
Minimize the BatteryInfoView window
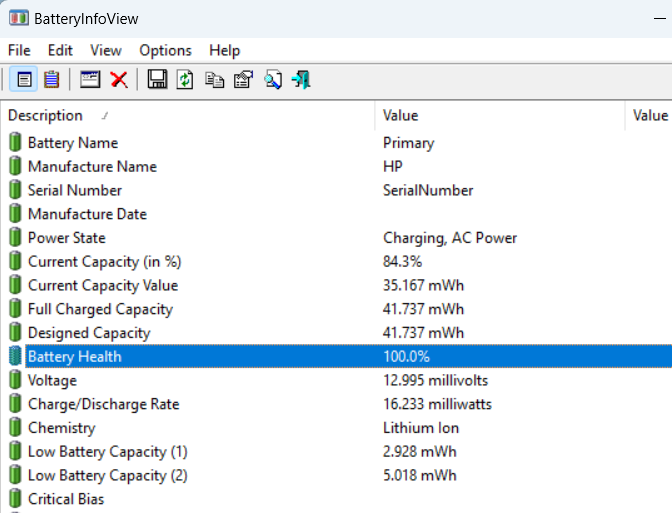pos(660,18)
